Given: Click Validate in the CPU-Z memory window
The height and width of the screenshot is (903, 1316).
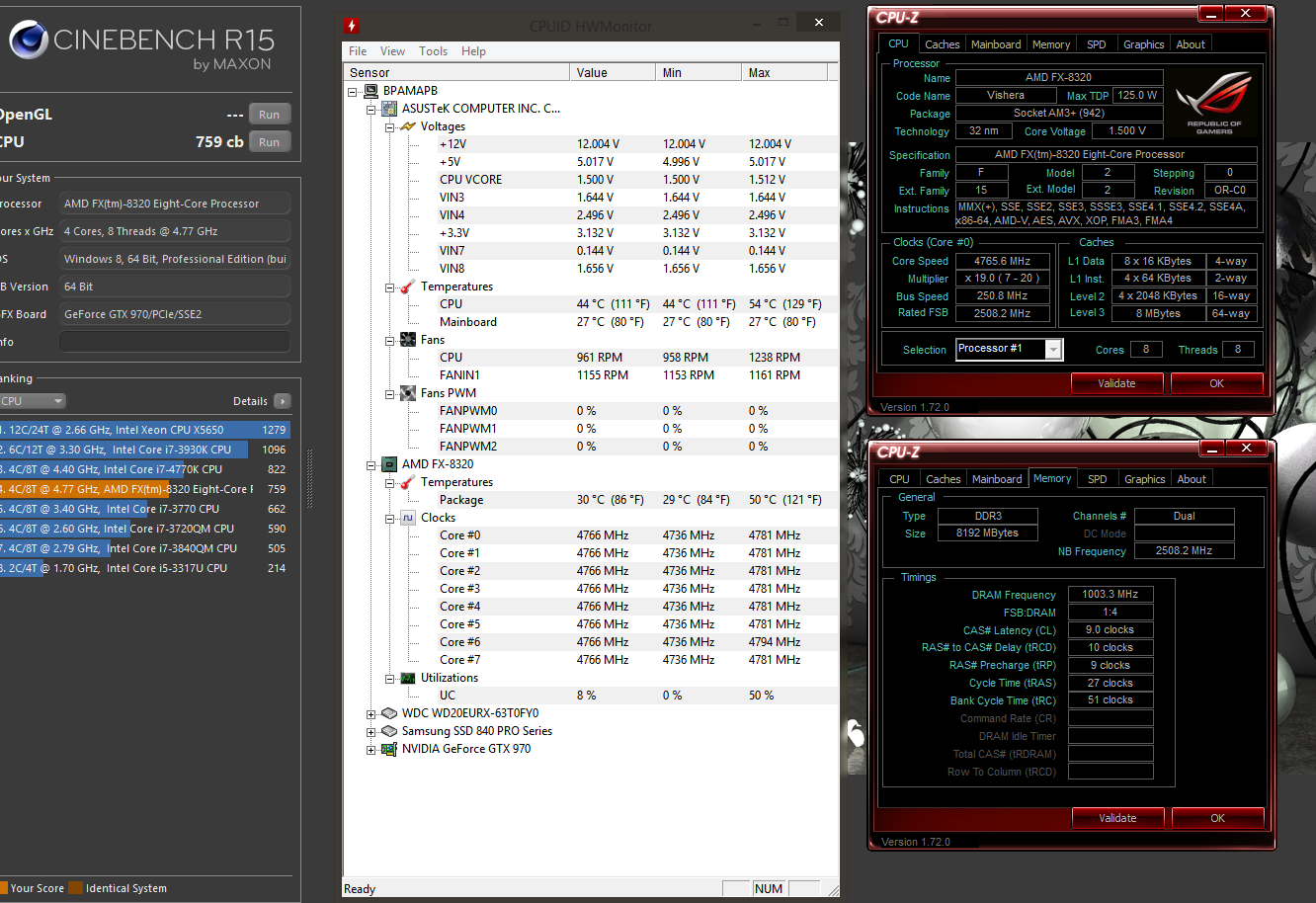Looking at the screenshot, I should click(x=1117, y=818).
